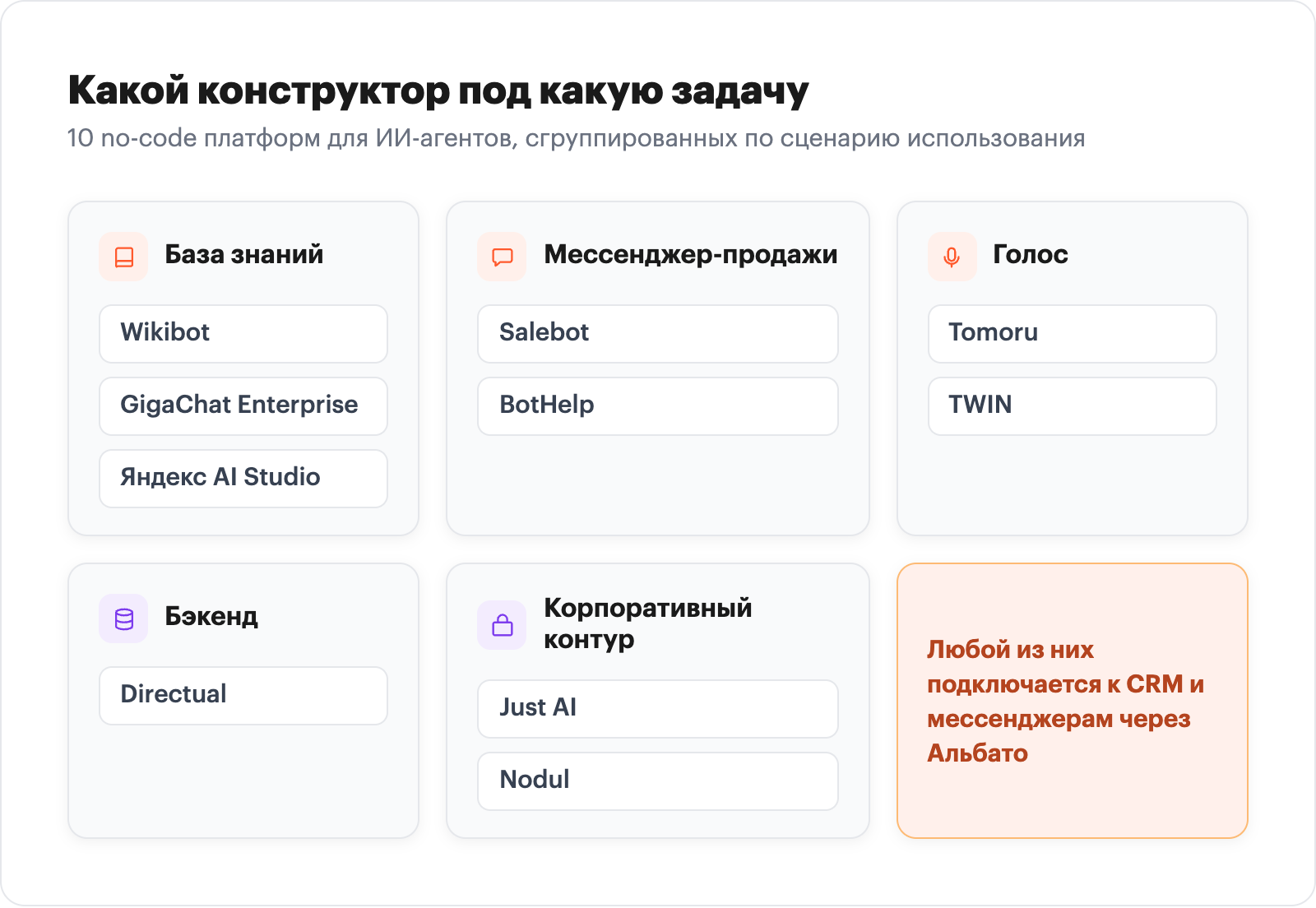
Task: Pick the Nodul item
Action: [658, 781]
